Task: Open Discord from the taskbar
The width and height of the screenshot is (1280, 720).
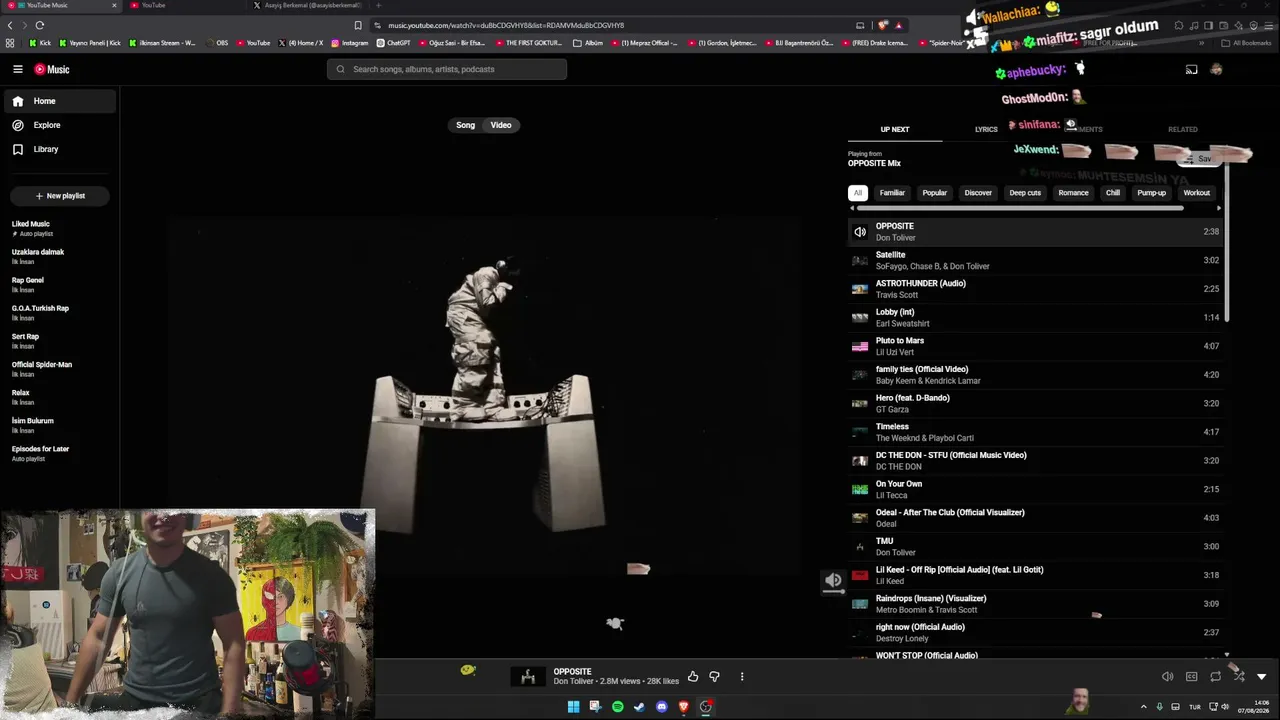Action: coord(661,707)
